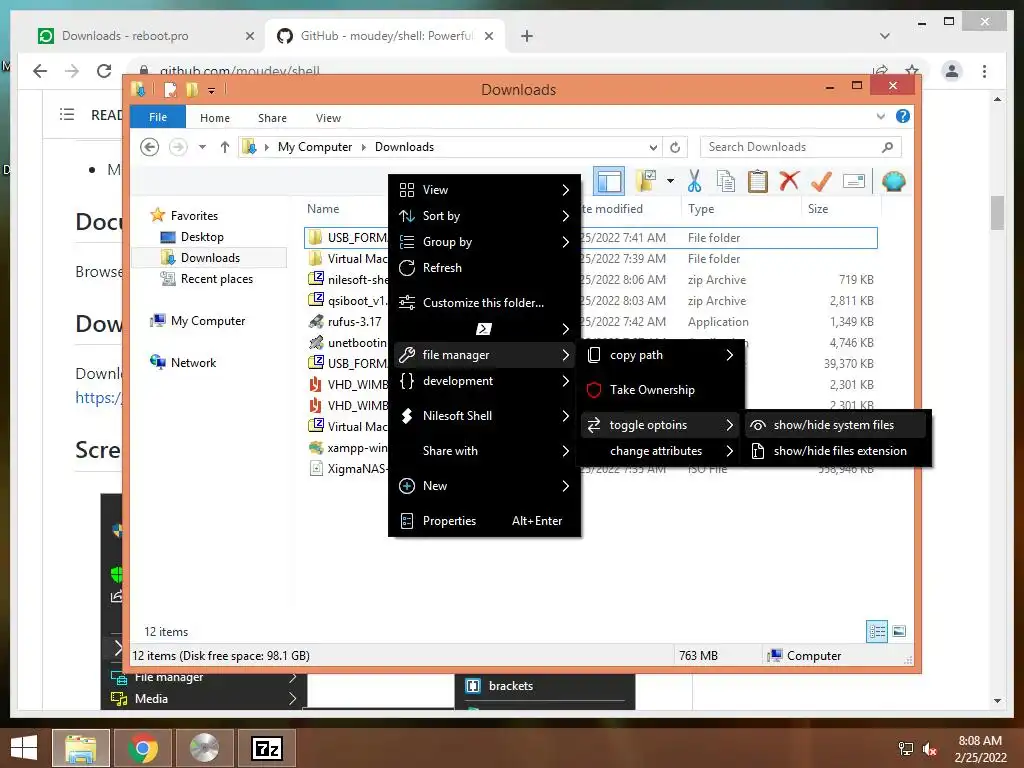This screenshot has height=768, width=1024.
Task: Toggle show/hide files extension
Action: tap(835, 451)
